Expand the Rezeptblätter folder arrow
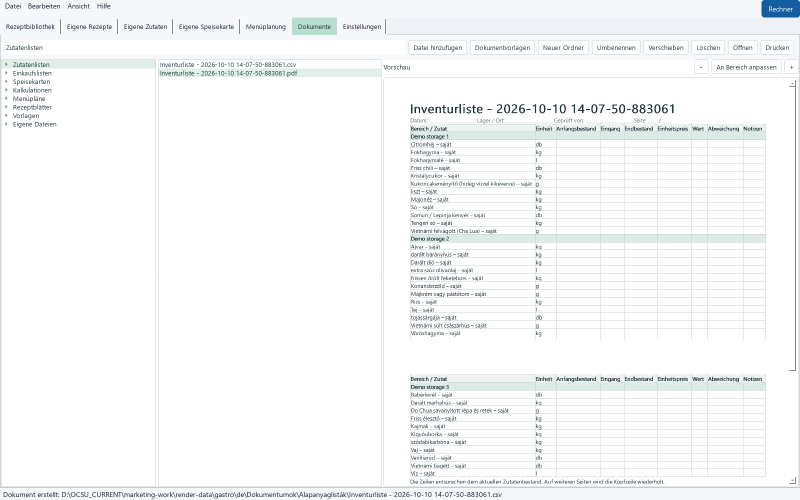Image resolution: width=800 pixels, height=500 pixels. click(x=6, y=107)
